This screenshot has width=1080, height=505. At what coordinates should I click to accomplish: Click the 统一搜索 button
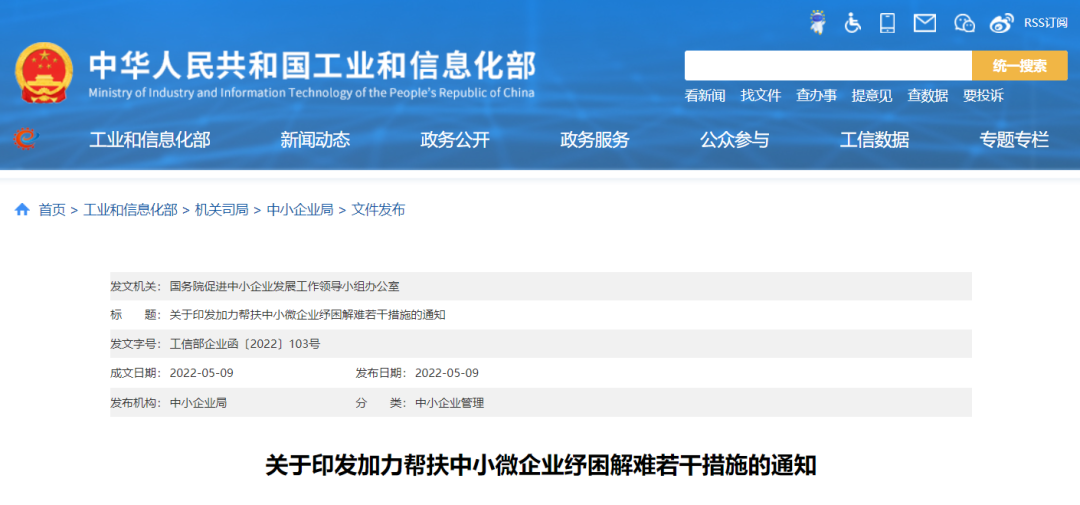point(1019,65)
